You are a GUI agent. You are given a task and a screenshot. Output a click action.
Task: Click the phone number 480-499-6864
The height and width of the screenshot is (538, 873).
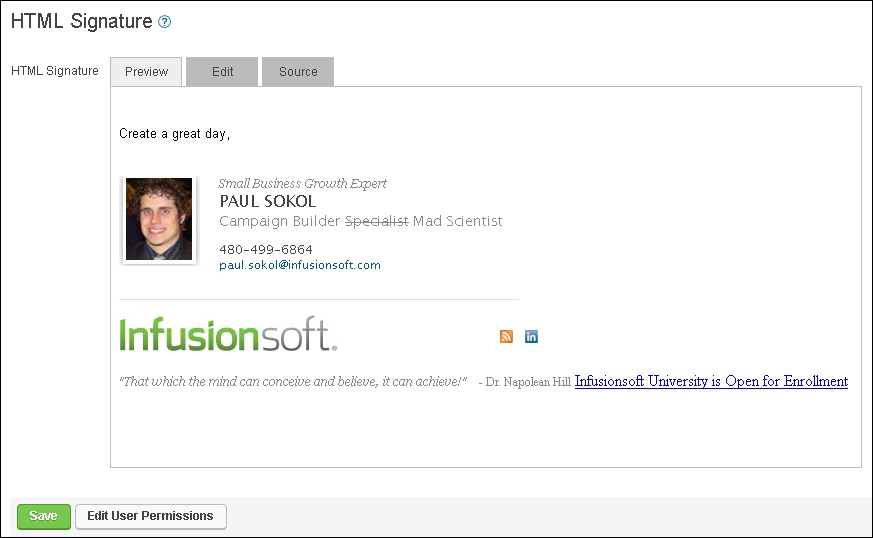(266, 249)
